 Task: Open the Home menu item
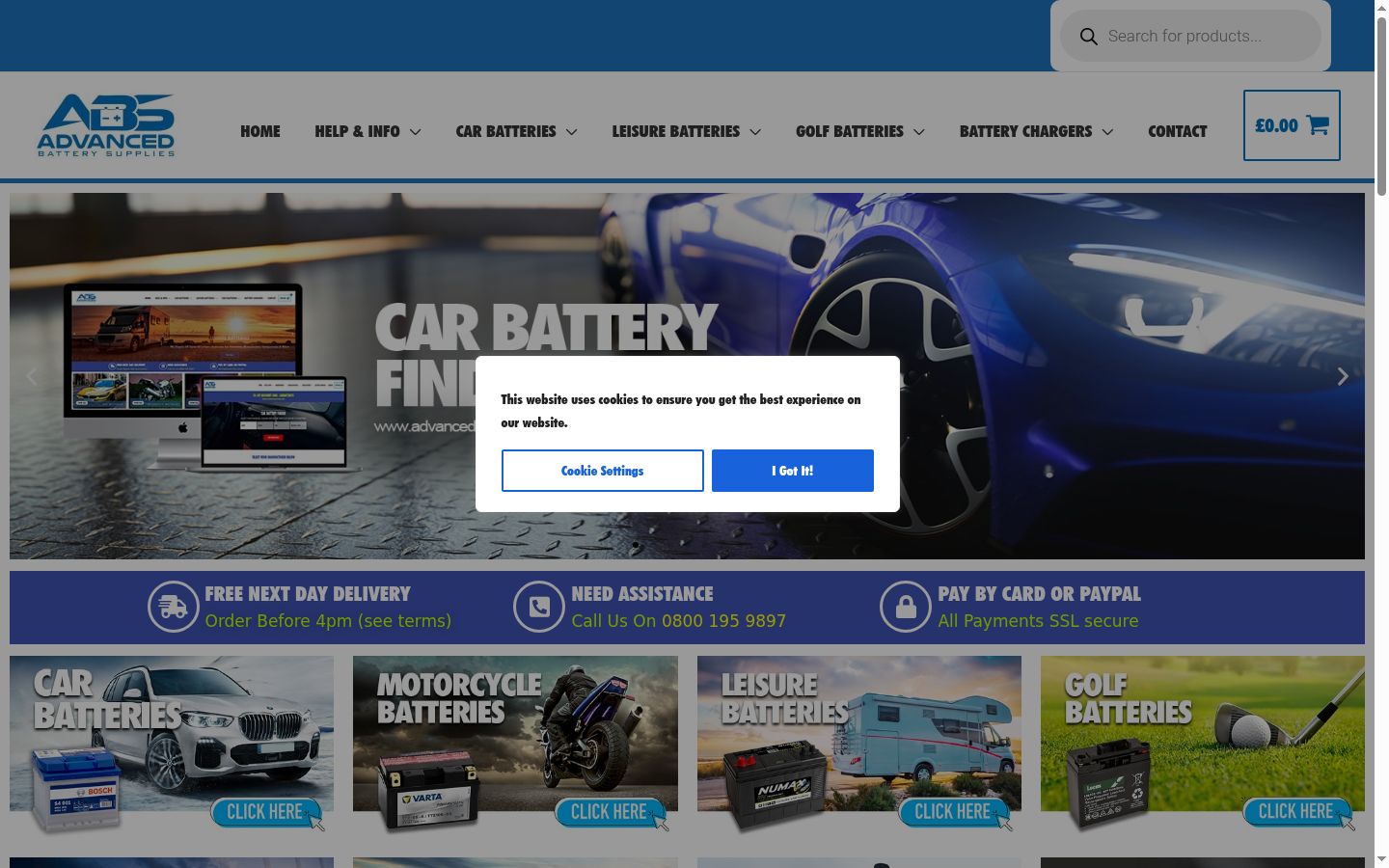(x=260, y=131)
